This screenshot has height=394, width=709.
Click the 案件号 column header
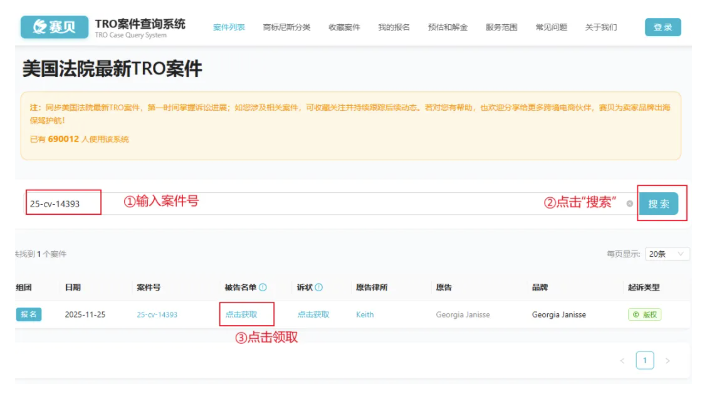point(148,287)
